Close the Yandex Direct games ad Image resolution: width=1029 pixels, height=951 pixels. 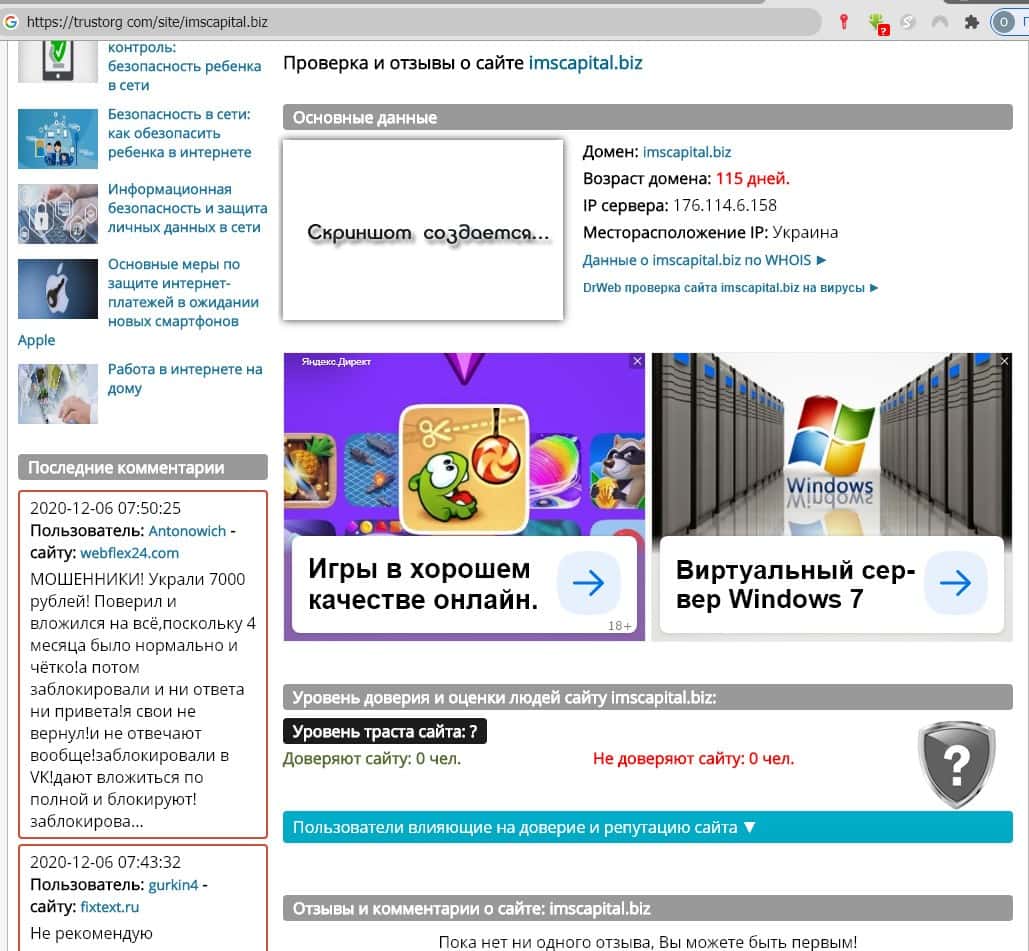(637, 361)
